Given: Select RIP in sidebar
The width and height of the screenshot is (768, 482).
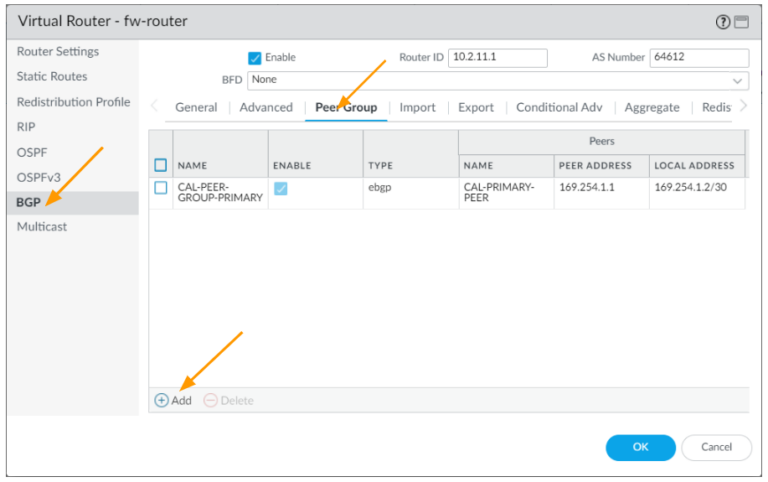Looking at the screenshot, I should (x=26, y=127).
